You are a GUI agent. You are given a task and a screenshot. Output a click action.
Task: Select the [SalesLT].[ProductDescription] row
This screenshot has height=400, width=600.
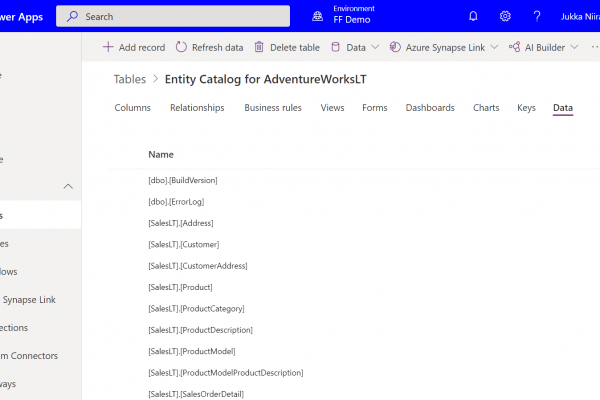point(201,330)
